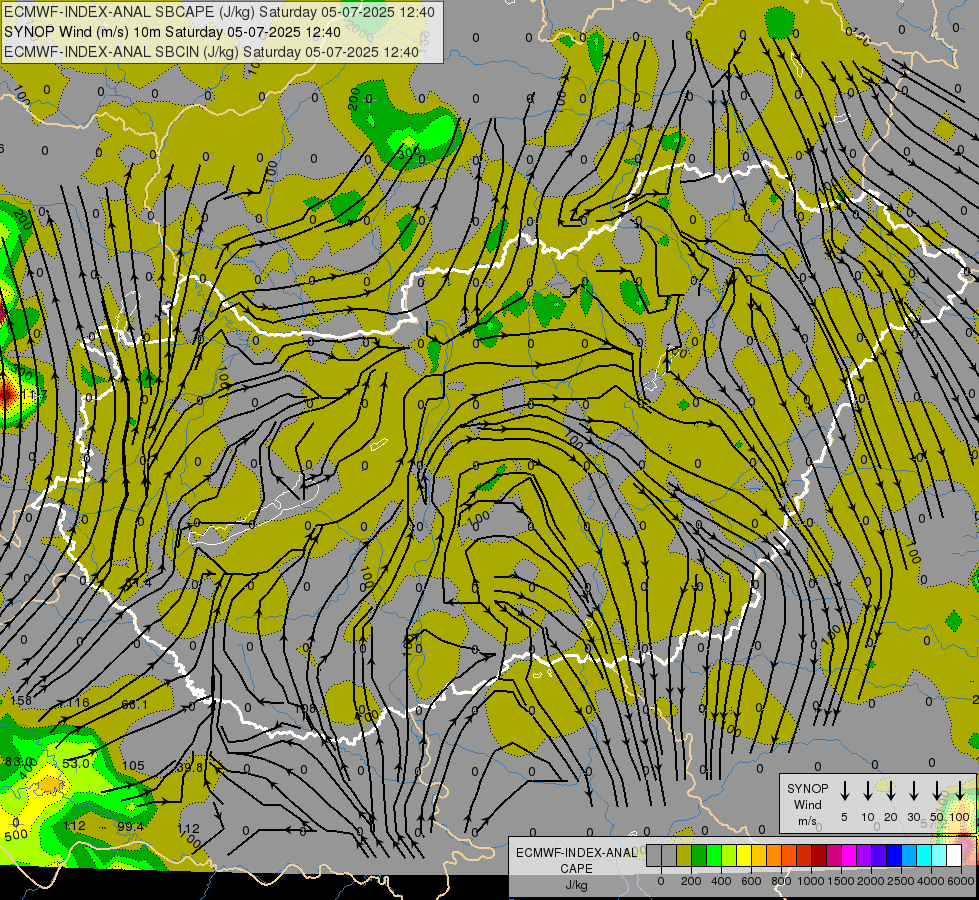
Task: Select the SBCAPE title line in header box
Action: tap(219, 12)
